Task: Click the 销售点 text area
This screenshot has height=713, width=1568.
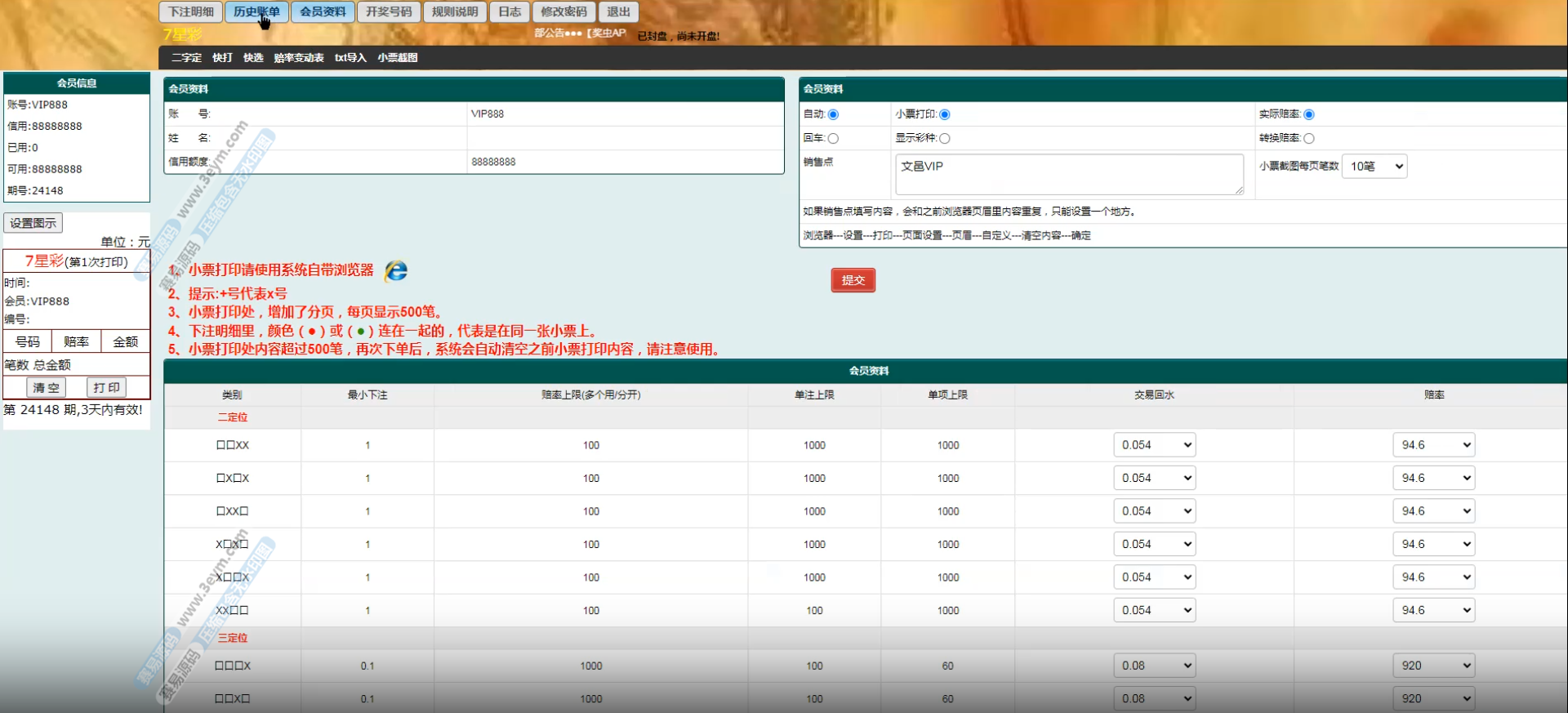Action: point(1068,174)
